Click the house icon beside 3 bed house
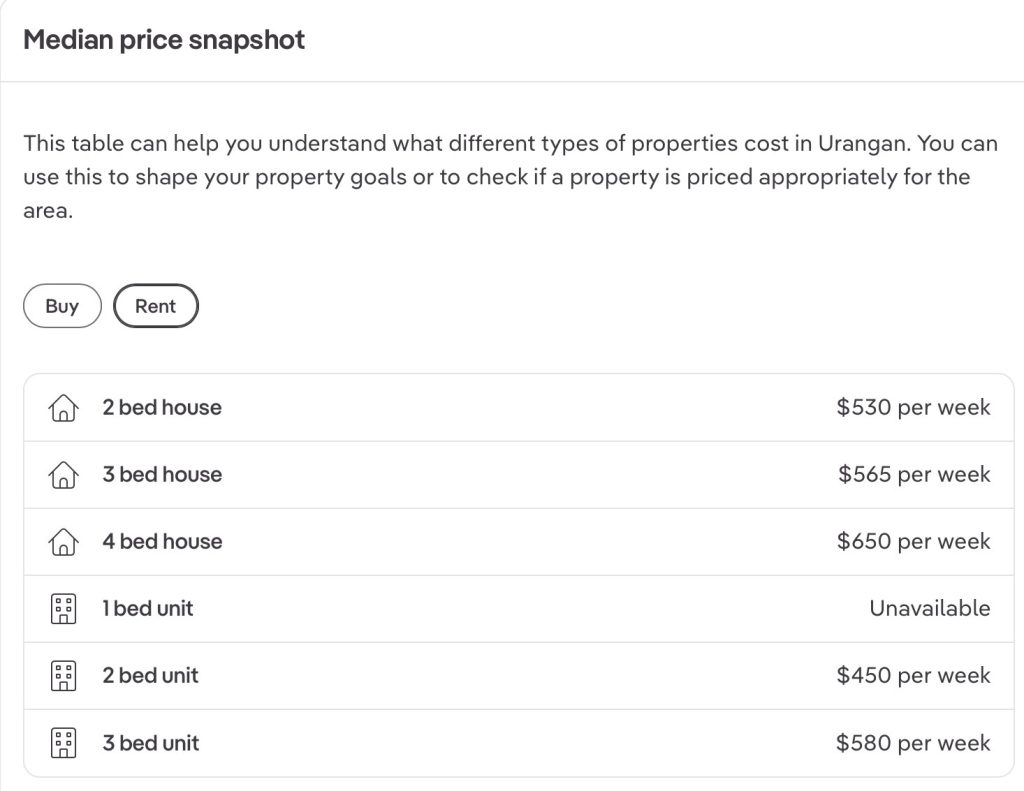 [63, 475]
